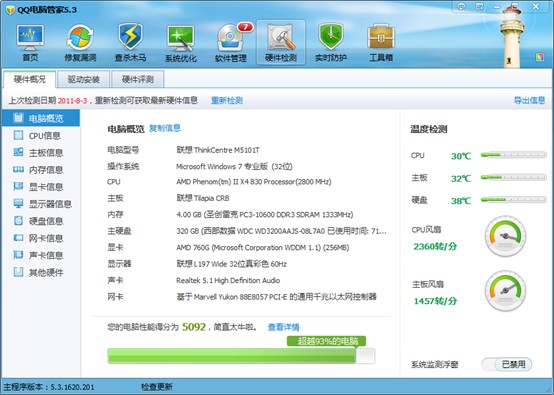Open the 查看详情 link
This screenshot has width=554, height=395.
pos(283,327)
